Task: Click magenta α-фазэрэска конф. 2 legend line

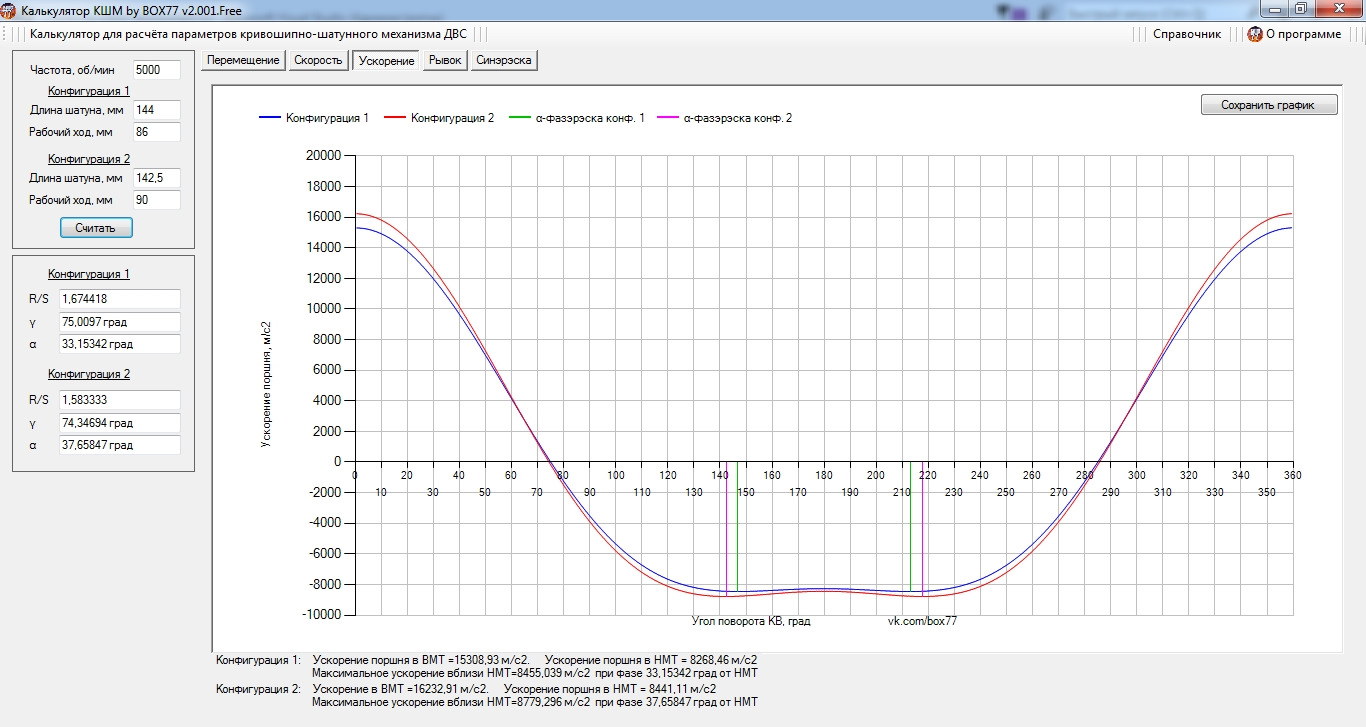Action: click(668, 118)
